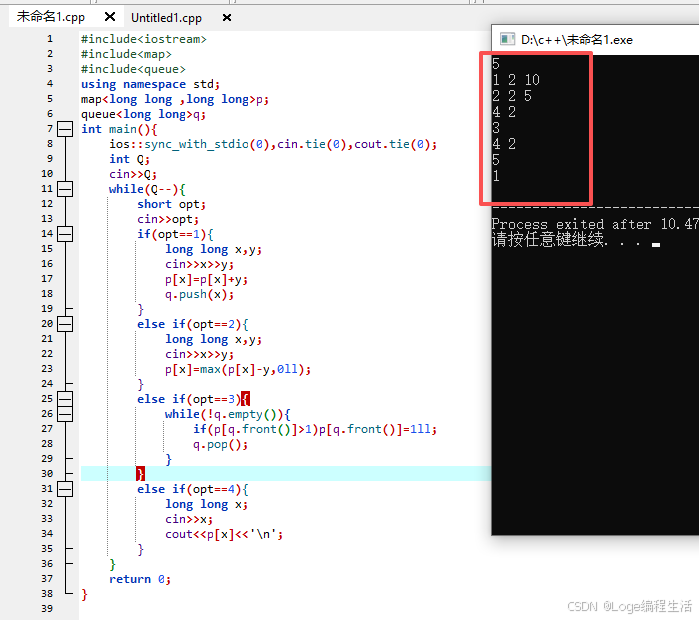The width and height of the screenshot is (699, 620).
Task: Click console output line '2 2 5'
Action: coord(512,96)
